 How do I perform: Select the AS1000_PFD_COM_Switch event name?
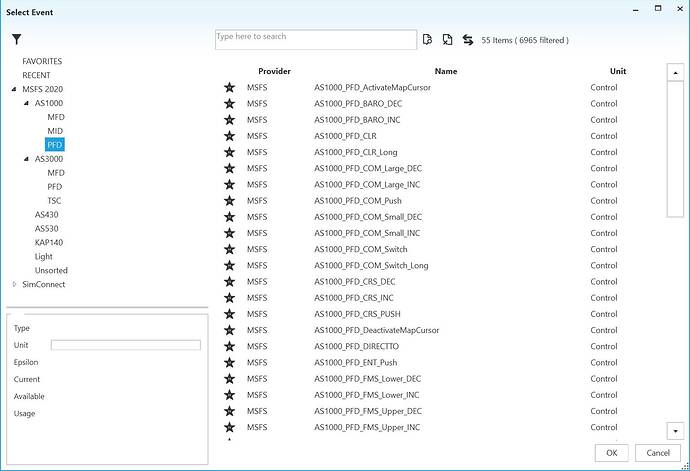coord(361,250)
